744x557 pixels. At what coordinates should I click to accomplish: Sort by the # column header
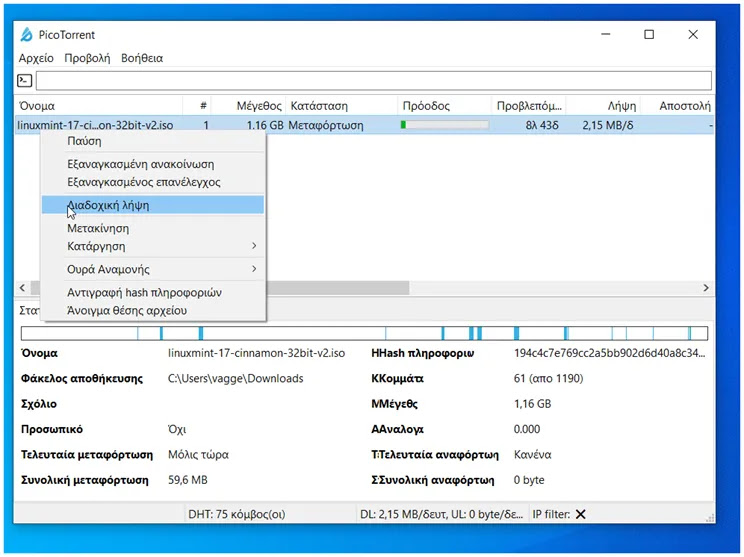tap(197, 106)
